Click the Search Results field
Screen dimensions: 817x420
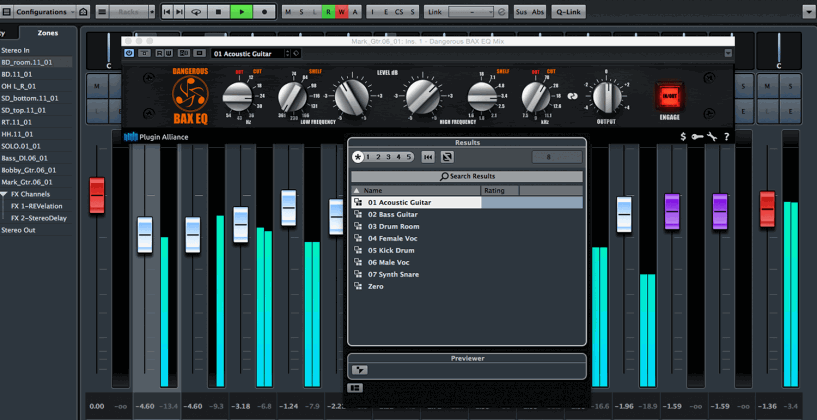pos(467,176)
